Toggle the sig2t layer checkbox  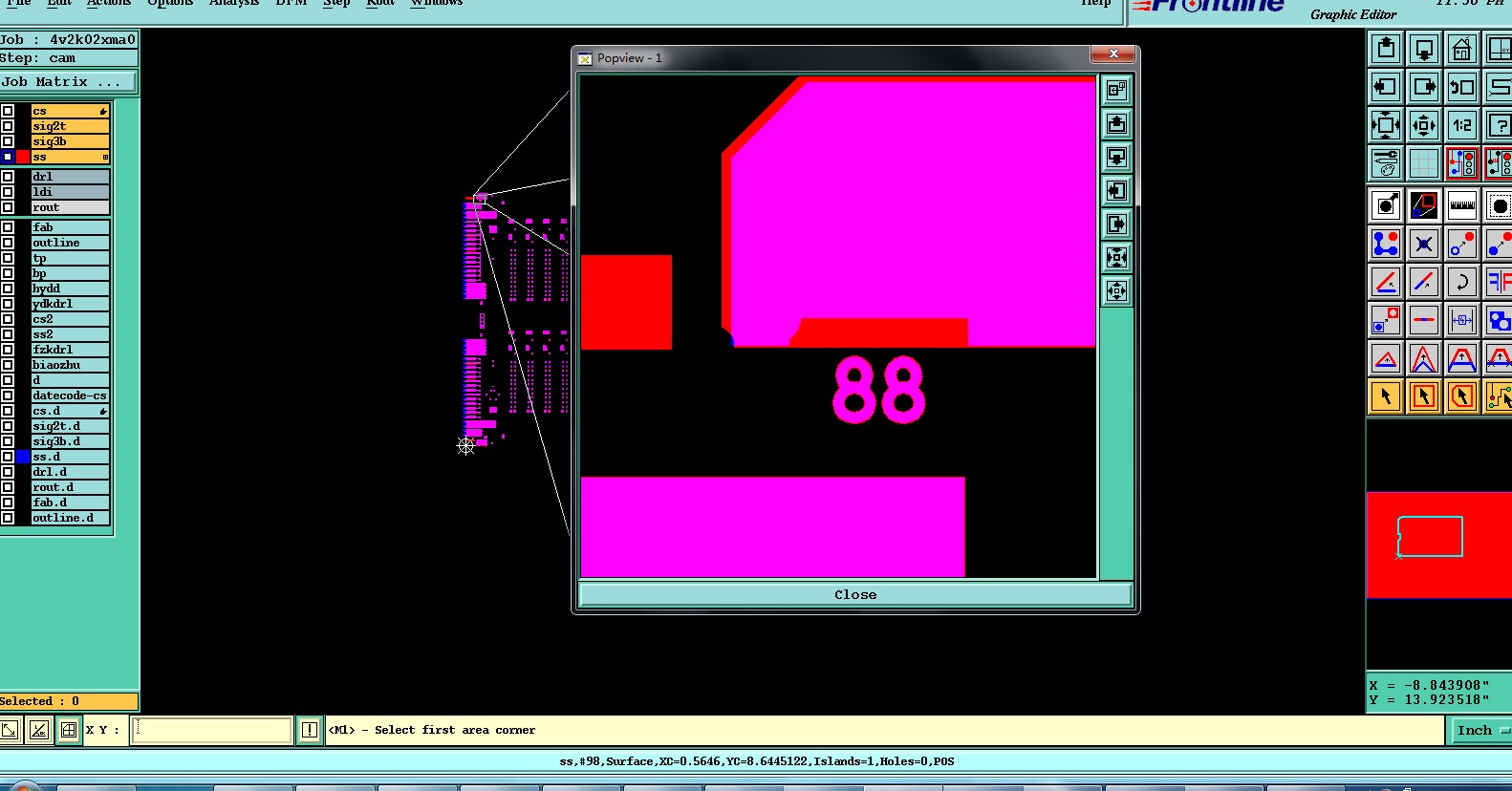click(x=8, y=126)
